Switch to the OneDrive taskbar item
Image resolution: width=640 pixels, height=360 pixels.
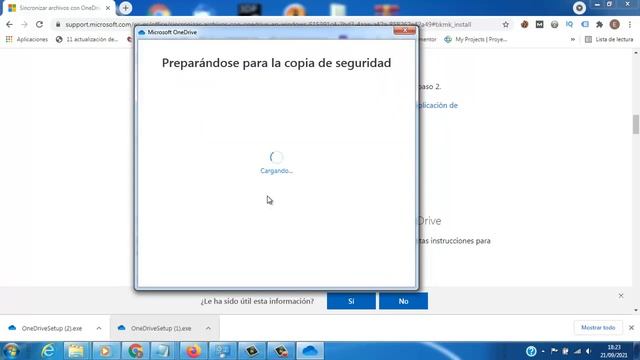coord(310,351)
